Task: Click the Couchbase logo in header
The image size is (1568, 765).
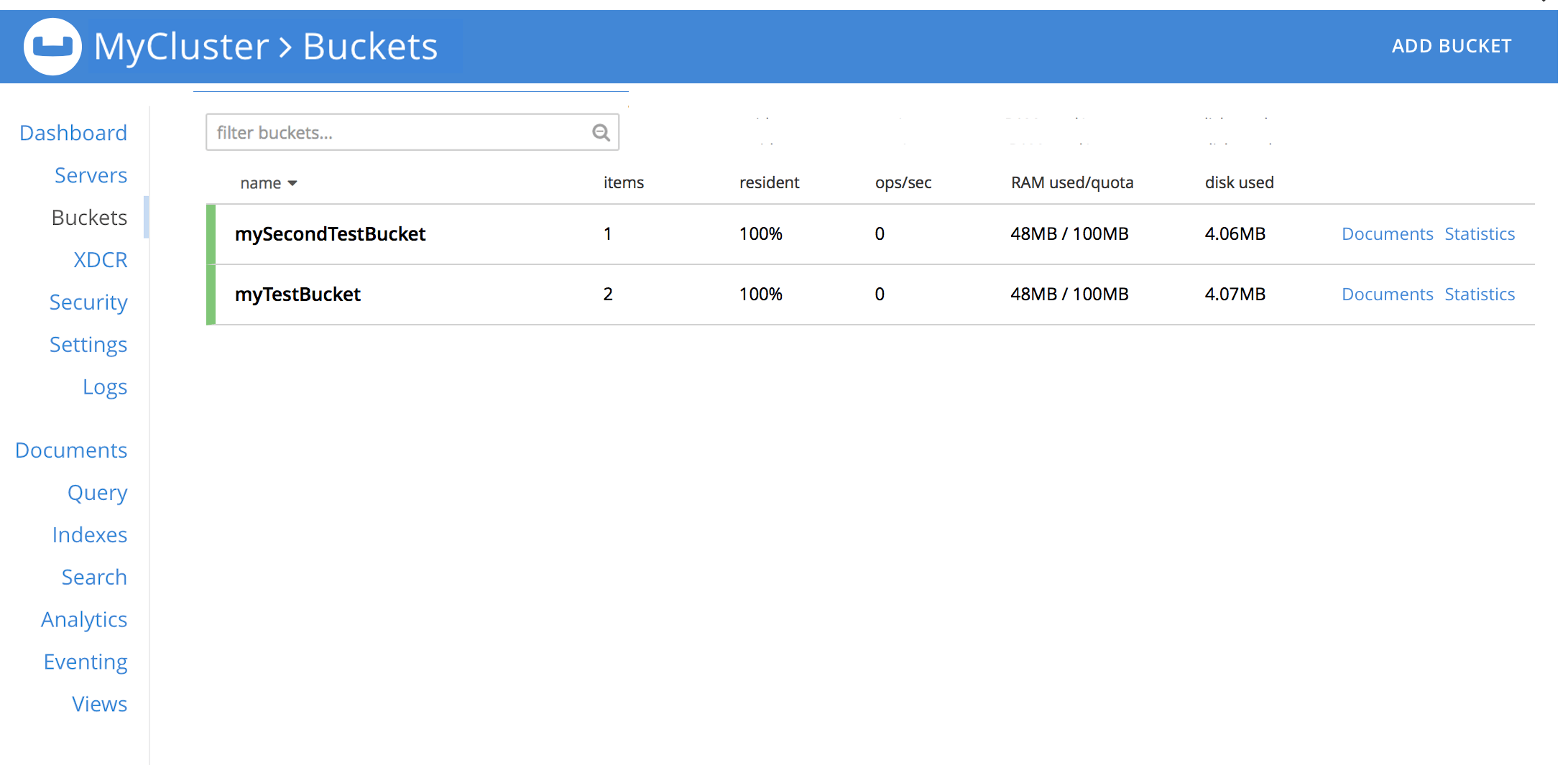Action: (x=51, y=46)
